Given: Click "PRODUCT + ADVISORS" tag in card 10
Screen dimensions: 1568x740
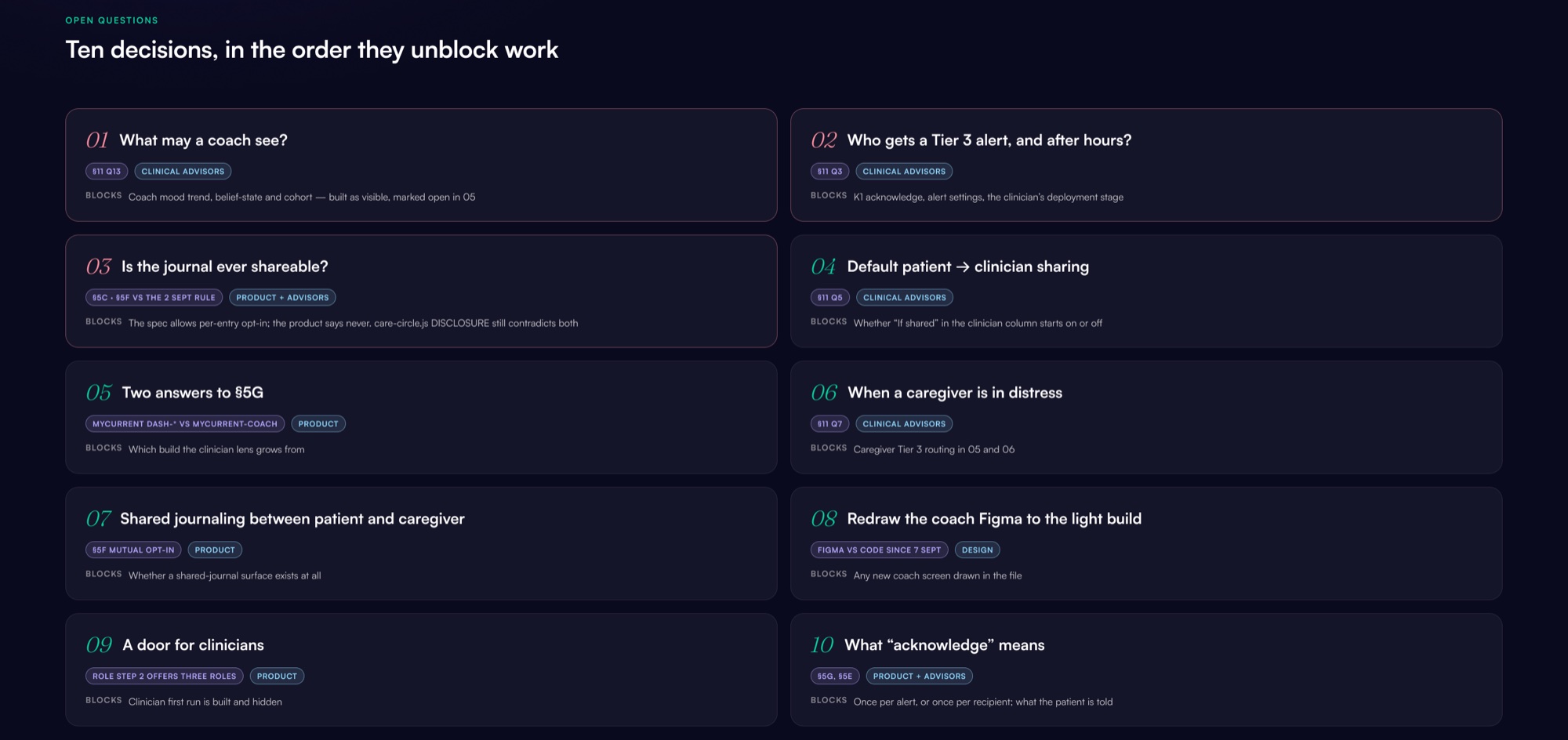Looking at the screenshot, I should pyautogui.click(x=919, y=676).
